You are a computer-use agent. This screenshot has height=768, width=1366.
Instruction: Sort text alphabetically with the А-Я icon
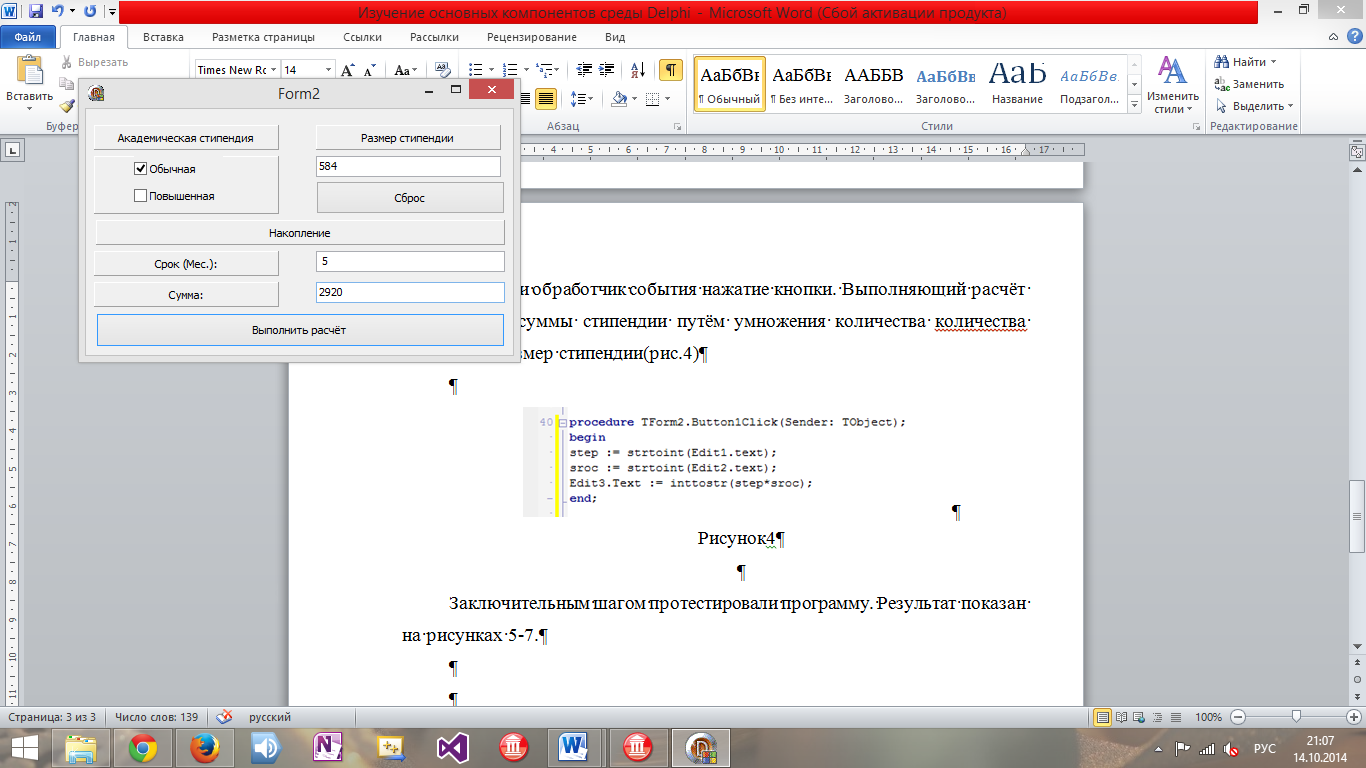coord(636,70)
